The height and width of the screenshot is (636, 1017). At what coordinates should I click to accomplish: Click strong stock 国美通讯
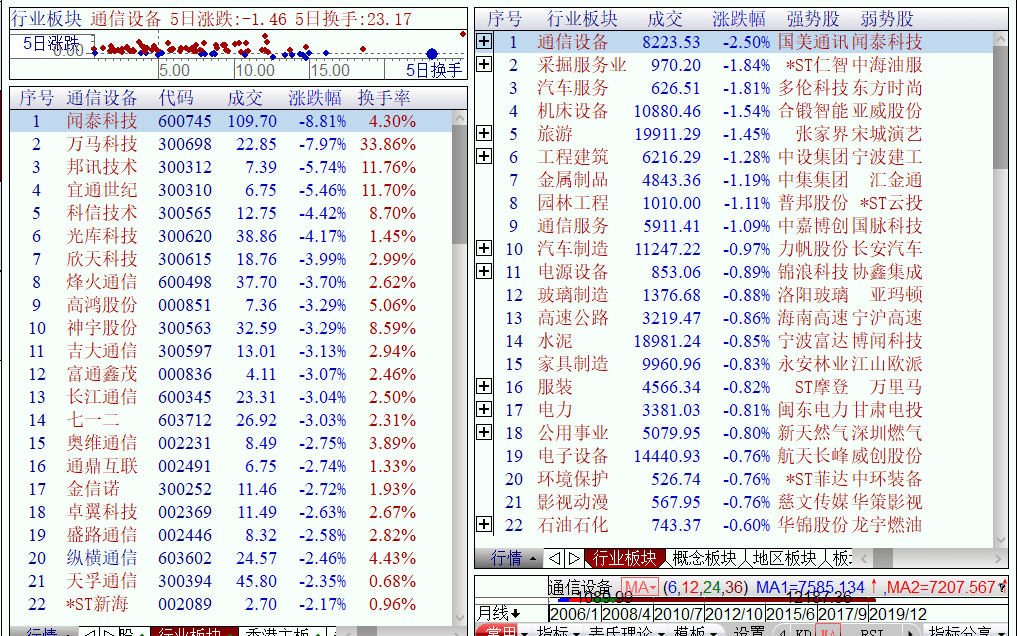pyautogui.click(x=813, y=42)
